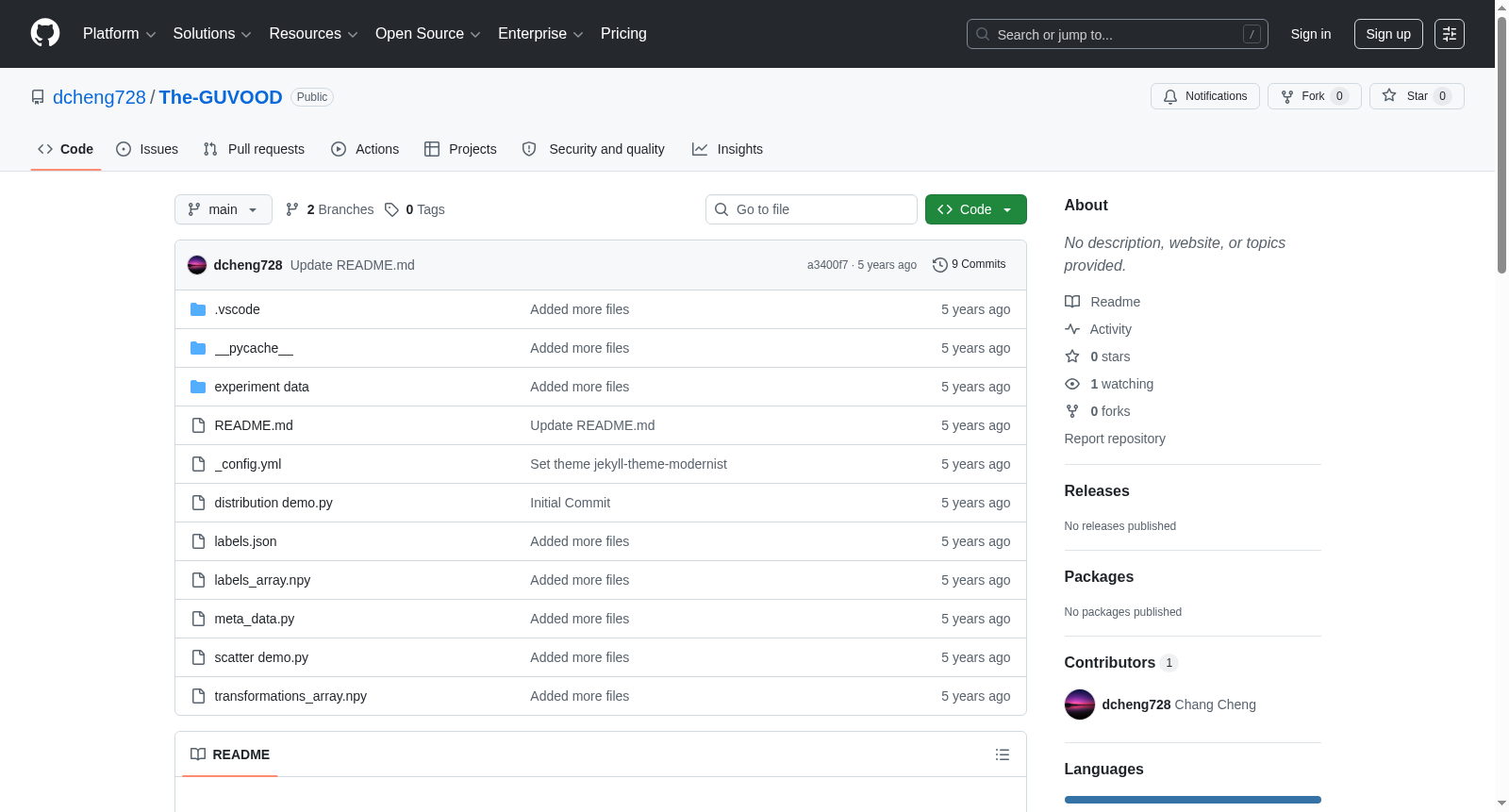This screenshot has width=1509, height=812.
Task: Expand the Resources menu
Action: tap(313, 34)
